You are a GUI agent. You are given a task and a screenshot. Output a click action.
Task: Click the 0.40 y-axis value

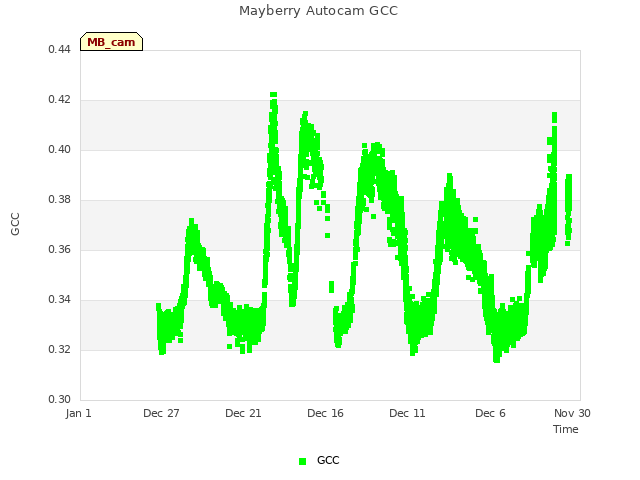click(x=60, y=149)
